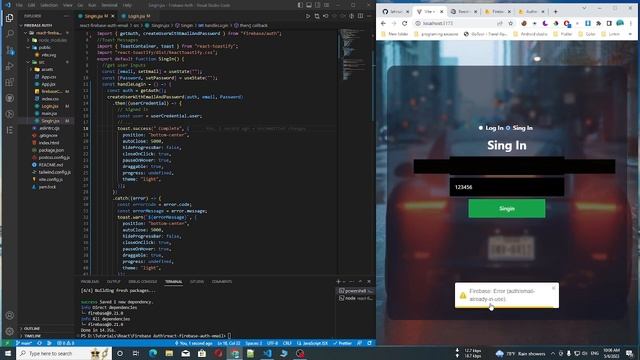Open the errors and warnings status bar item
This screenshot has width=640, height=360.
pyautogui.click(x=66, y=343)
